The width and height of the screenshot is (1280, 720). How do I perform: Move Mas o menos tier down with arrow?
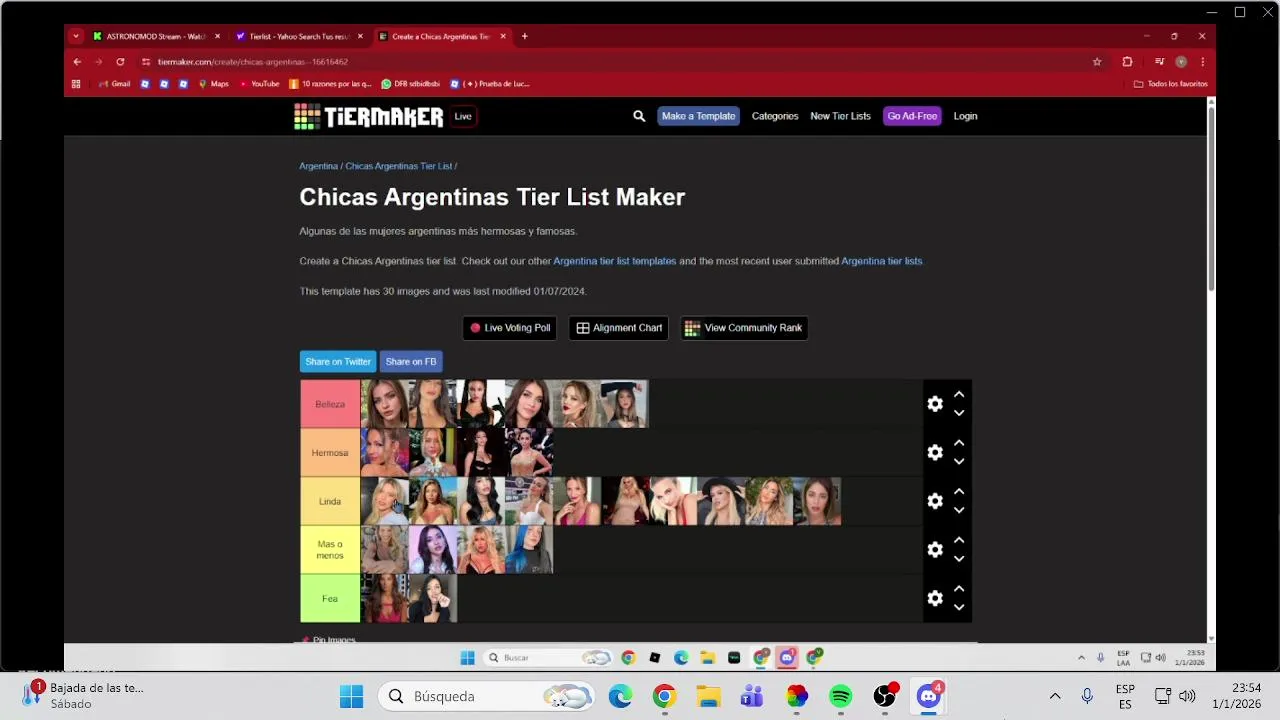point(959,558)
